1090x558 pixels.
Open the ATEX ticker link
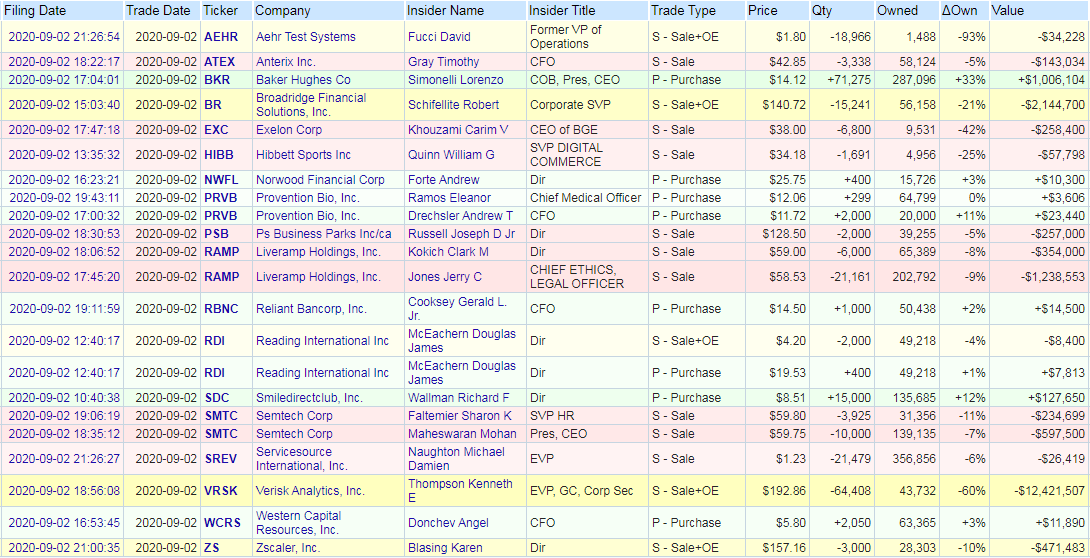click(x=220, y=62)
